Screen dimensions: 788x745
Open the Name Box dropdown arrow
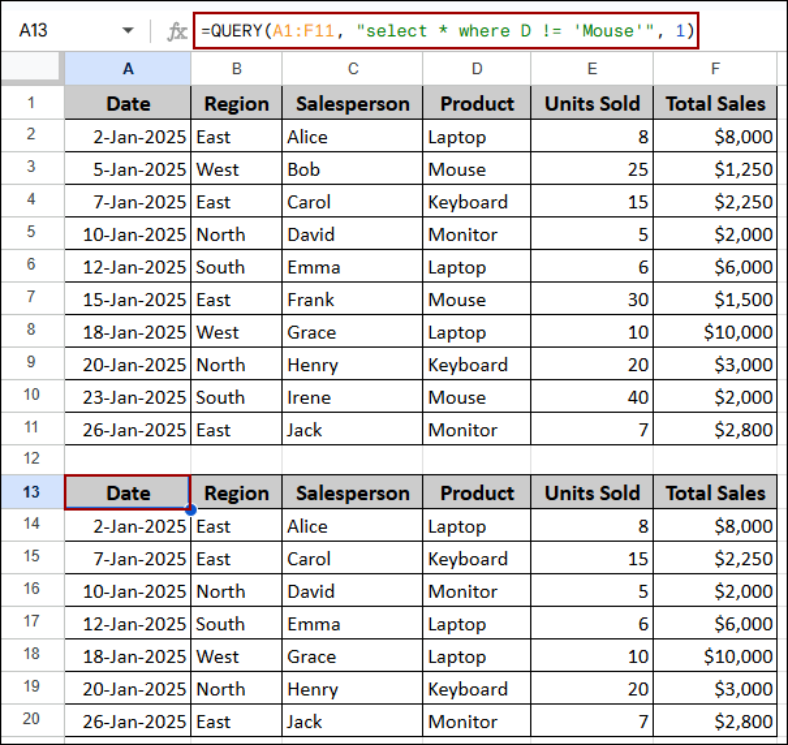pos(128,31)
